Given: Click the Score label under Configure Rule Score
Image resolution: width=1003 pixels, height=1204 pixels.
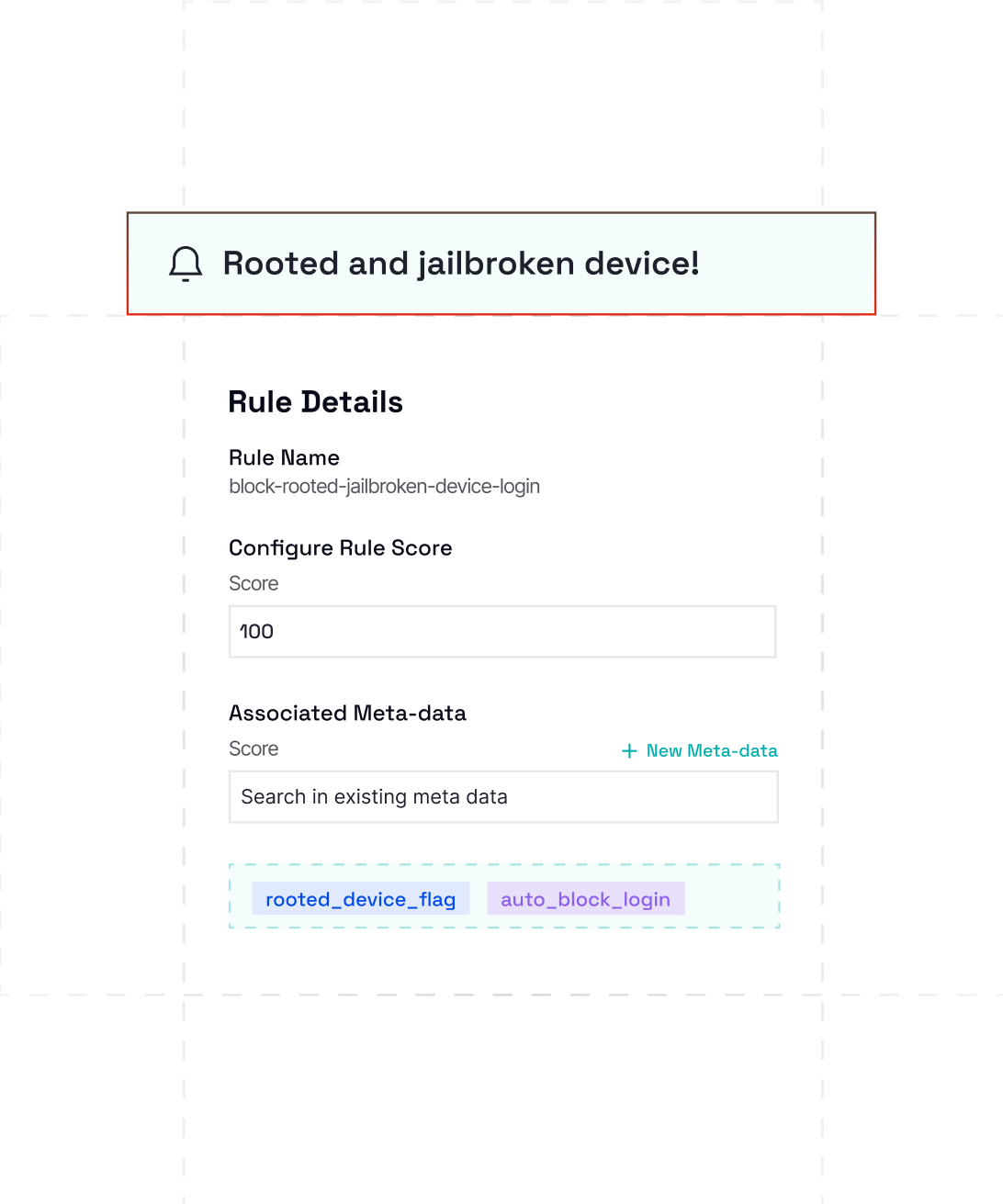Looking at the screenshot, I should pos(254,583).
